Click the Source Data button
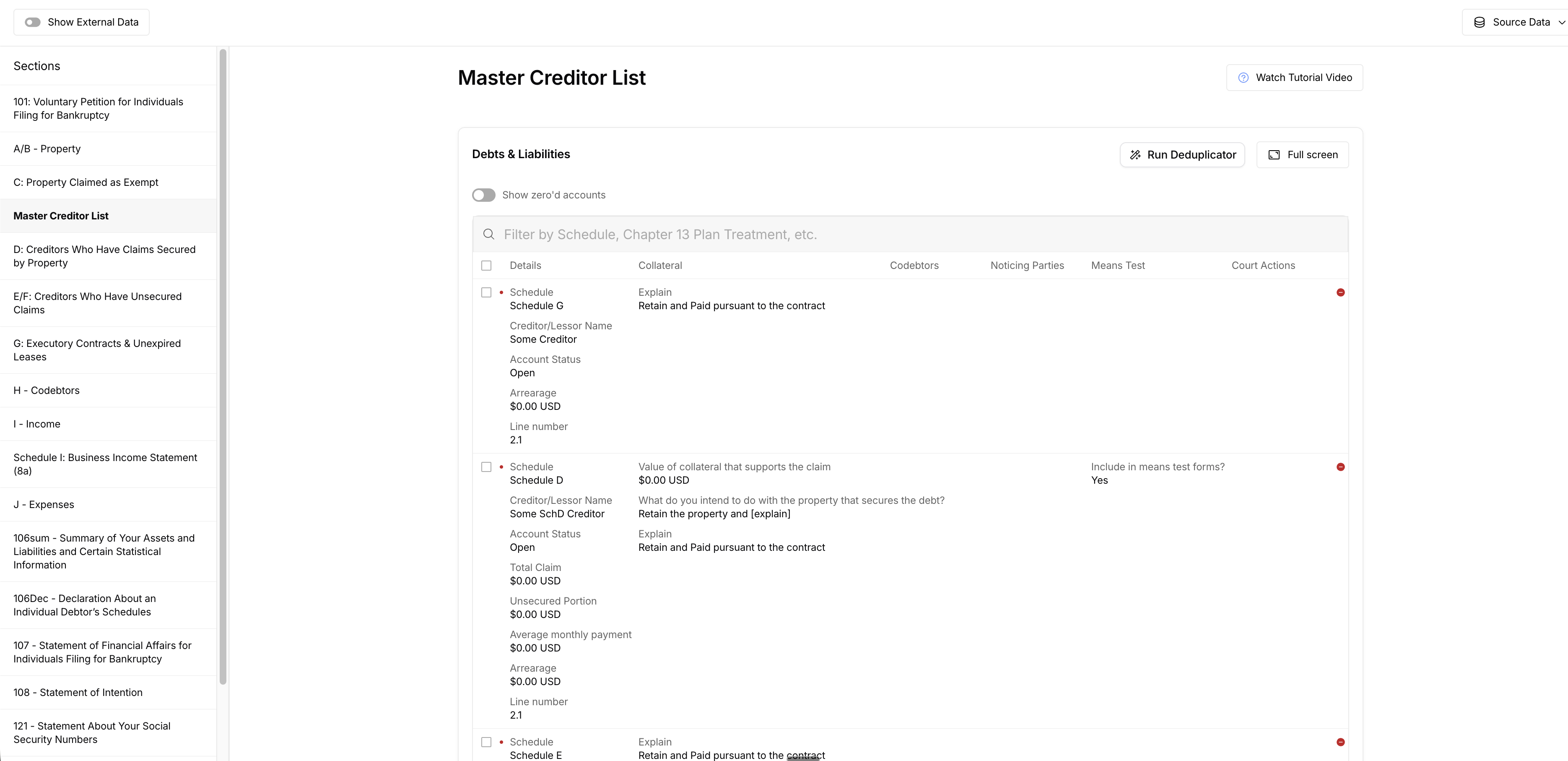This screenshot has width=1568, height=761. [x=1515, y=22]
